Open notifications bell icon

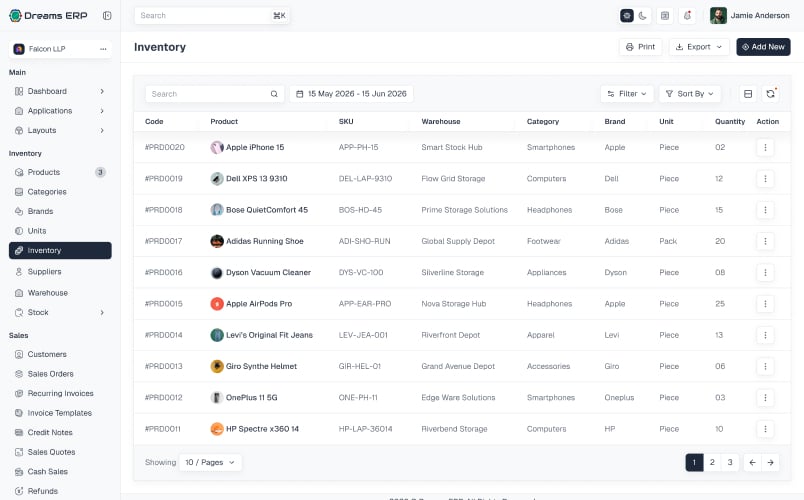tap(687, 15)
